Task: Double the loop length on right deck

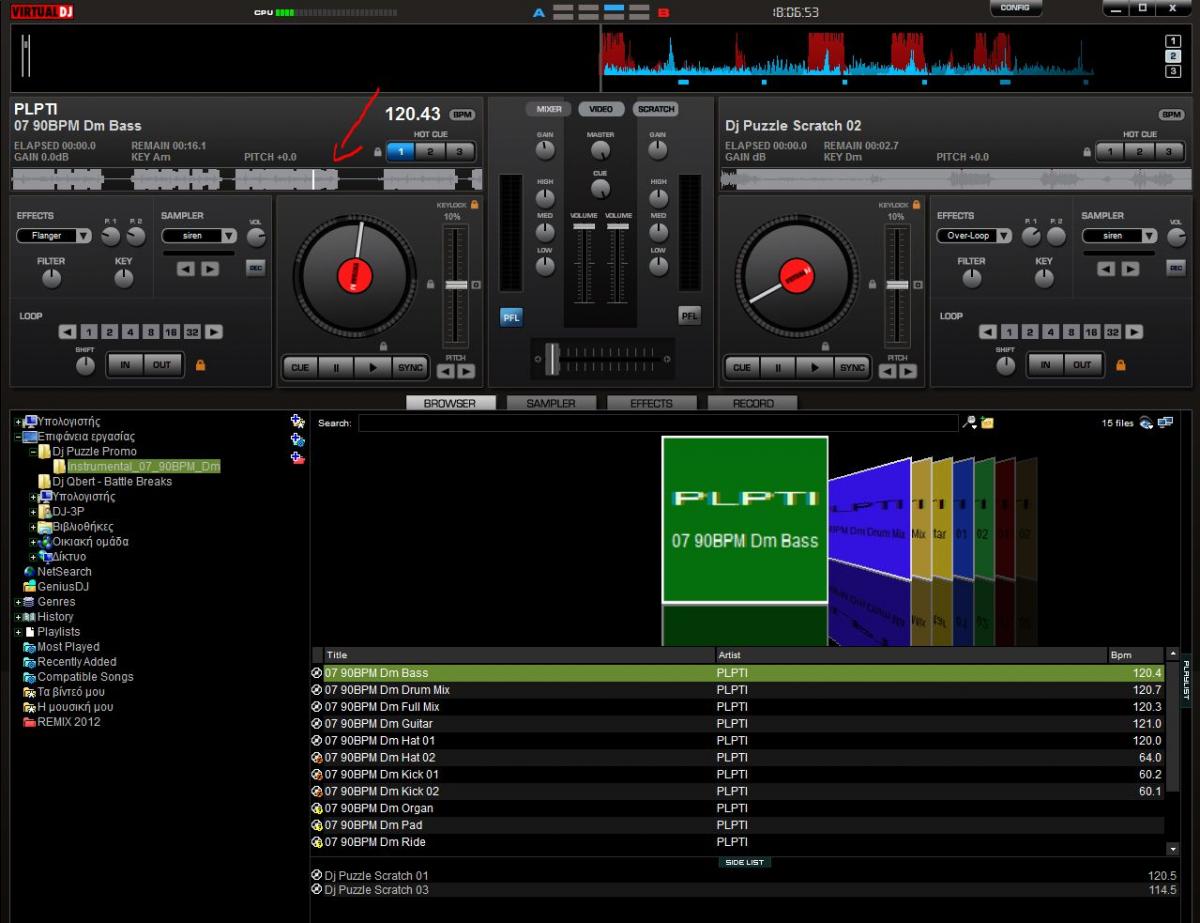Action: [1134, 332]
